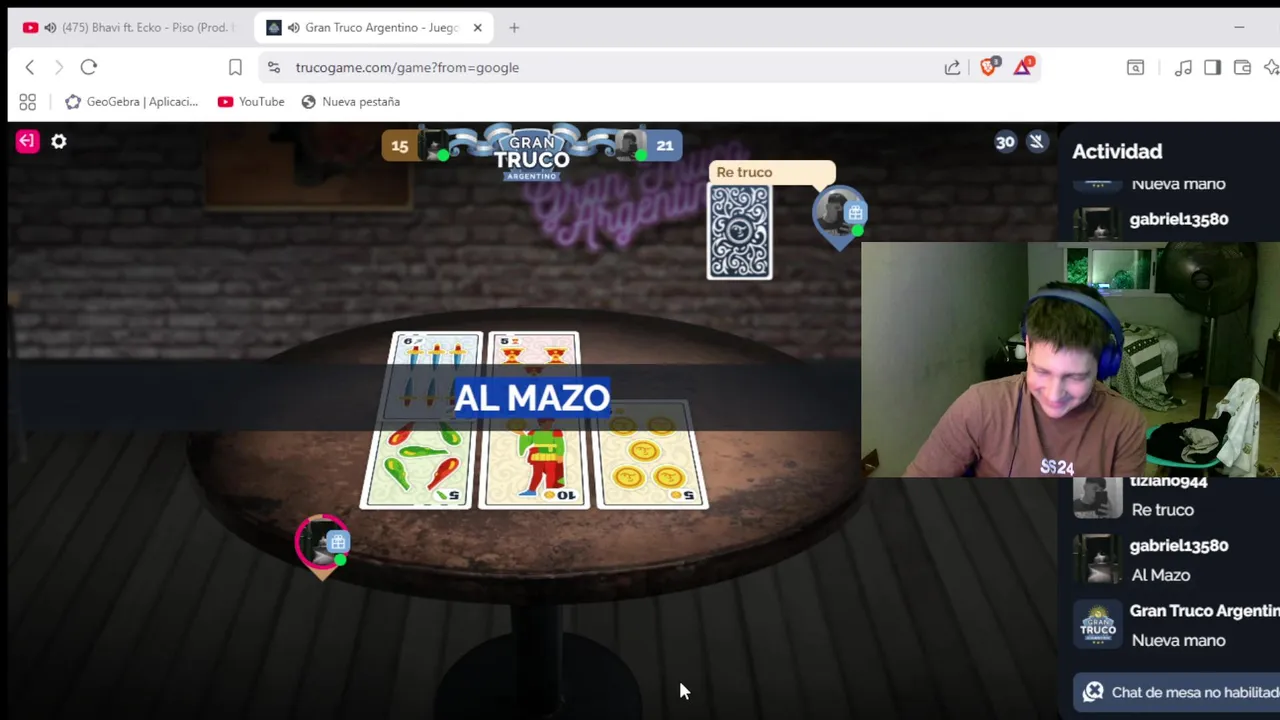The image size is (1280, 720).
Task: Click your own avatar near the table
Action: click(320, 543)
